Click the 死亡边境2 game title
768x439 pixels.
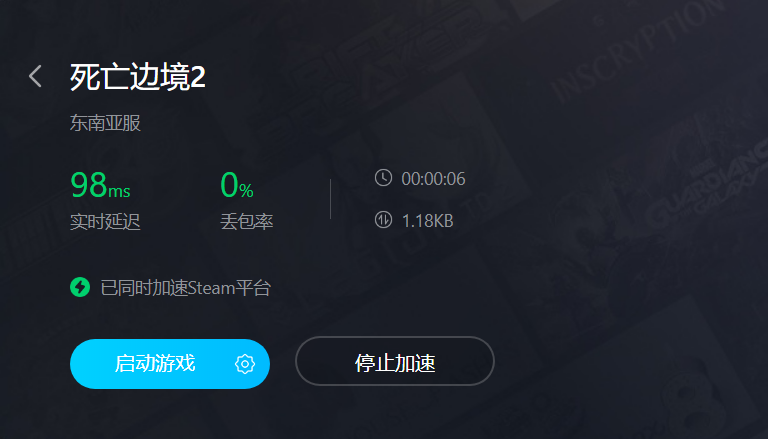click(x=138, y=77)
